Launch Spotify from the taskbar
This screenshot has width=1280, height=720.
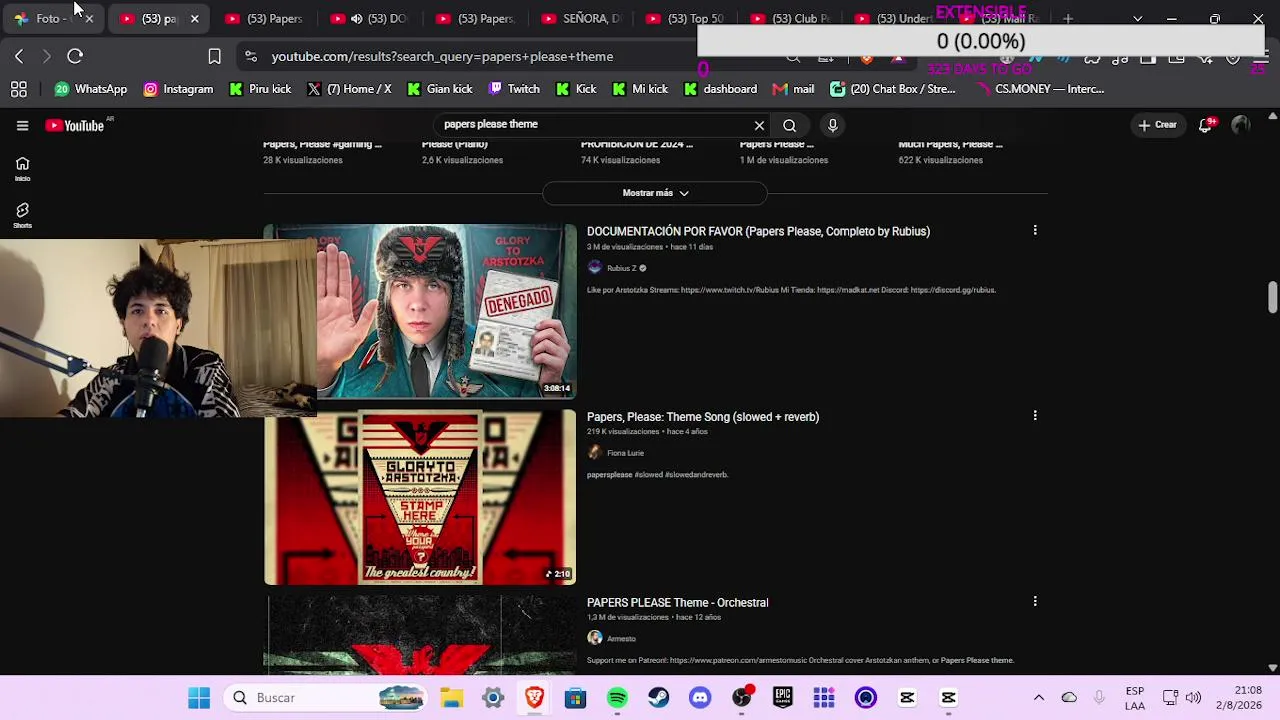[x=617, y=698]
